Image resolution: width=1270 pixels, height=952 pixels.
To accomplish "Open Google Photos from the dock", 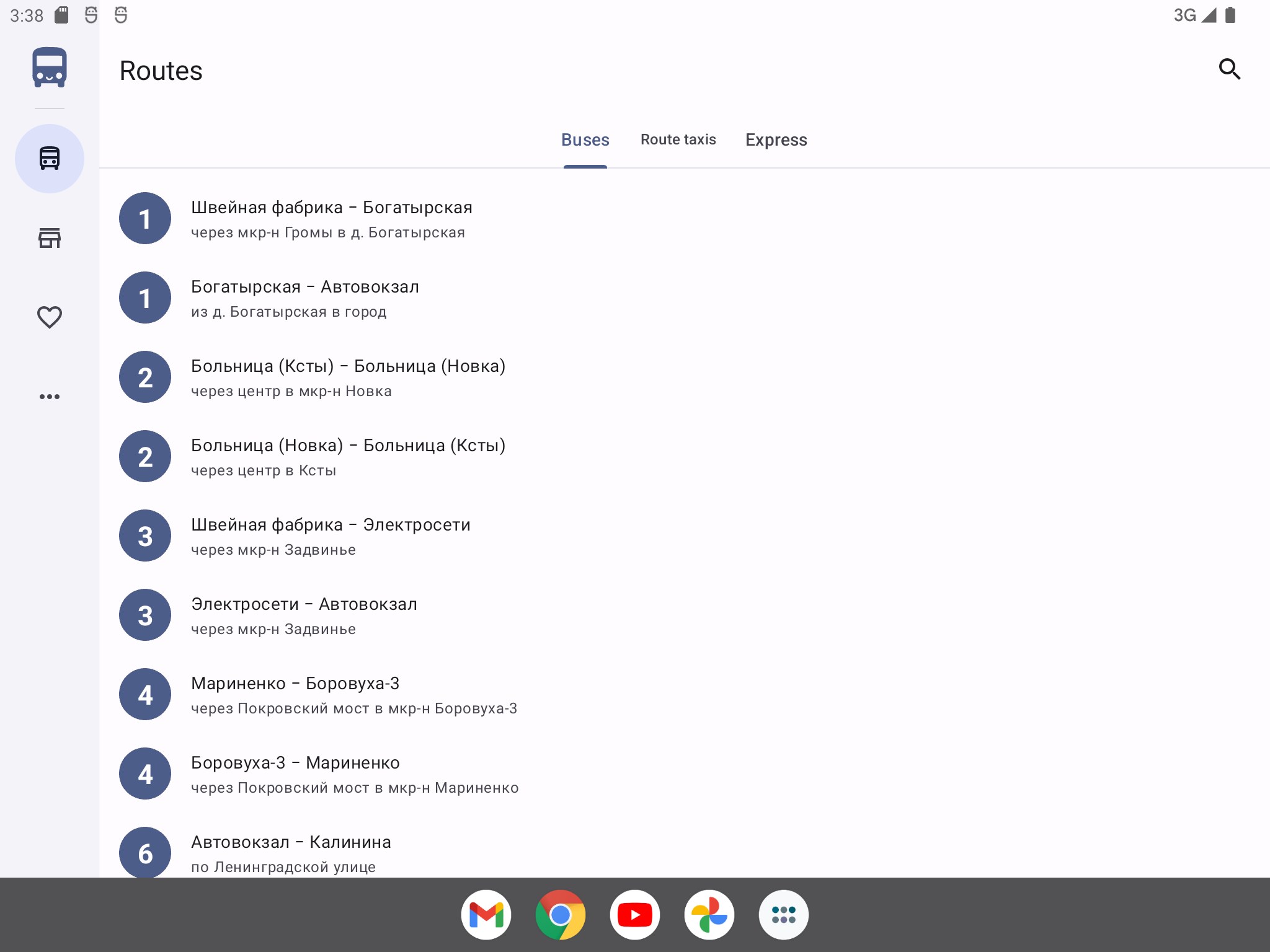I will (x=709, y=915).
